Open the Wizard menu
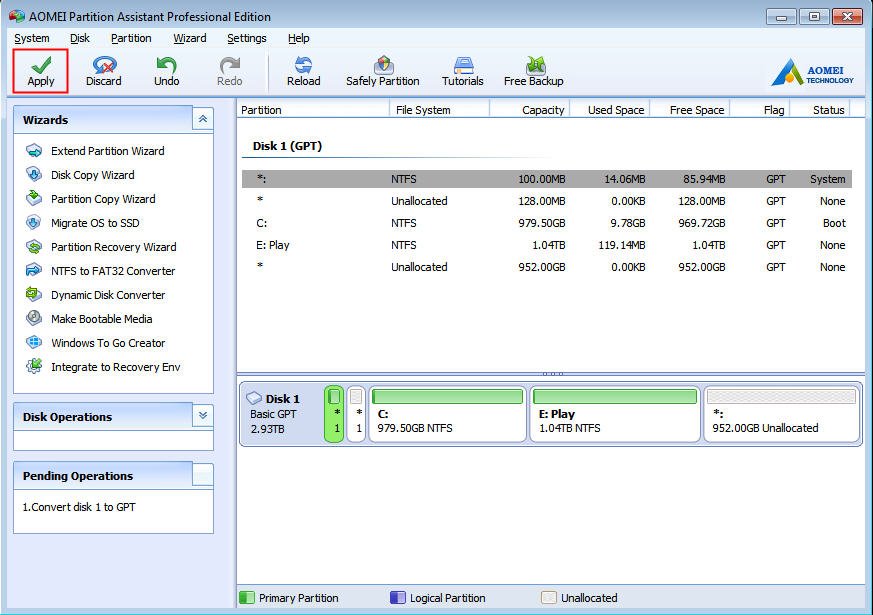873x615 pixels. [x=189, y=38]
